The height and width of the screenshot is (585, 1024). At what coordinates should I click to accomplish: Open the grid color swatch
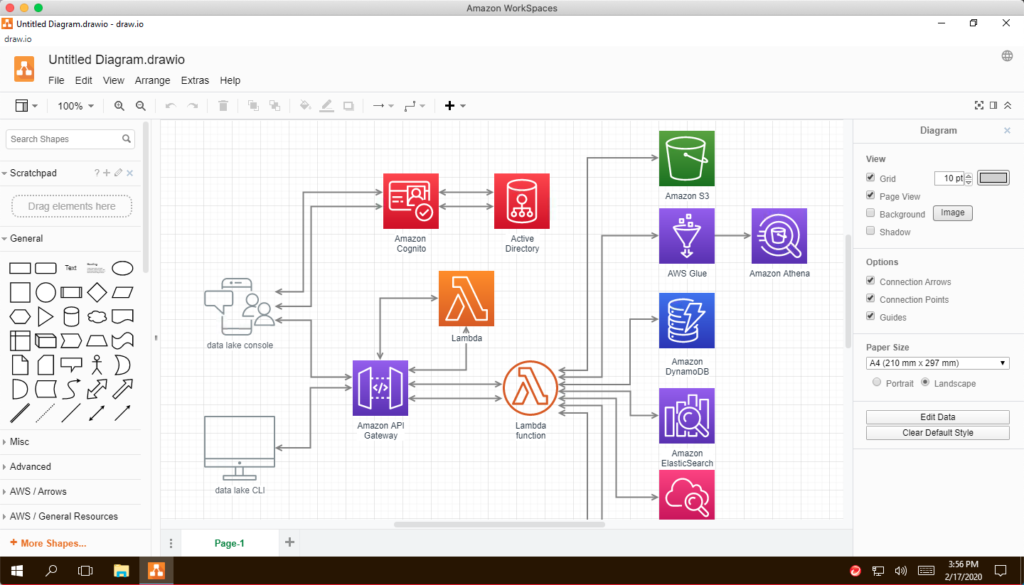[993, 178]
